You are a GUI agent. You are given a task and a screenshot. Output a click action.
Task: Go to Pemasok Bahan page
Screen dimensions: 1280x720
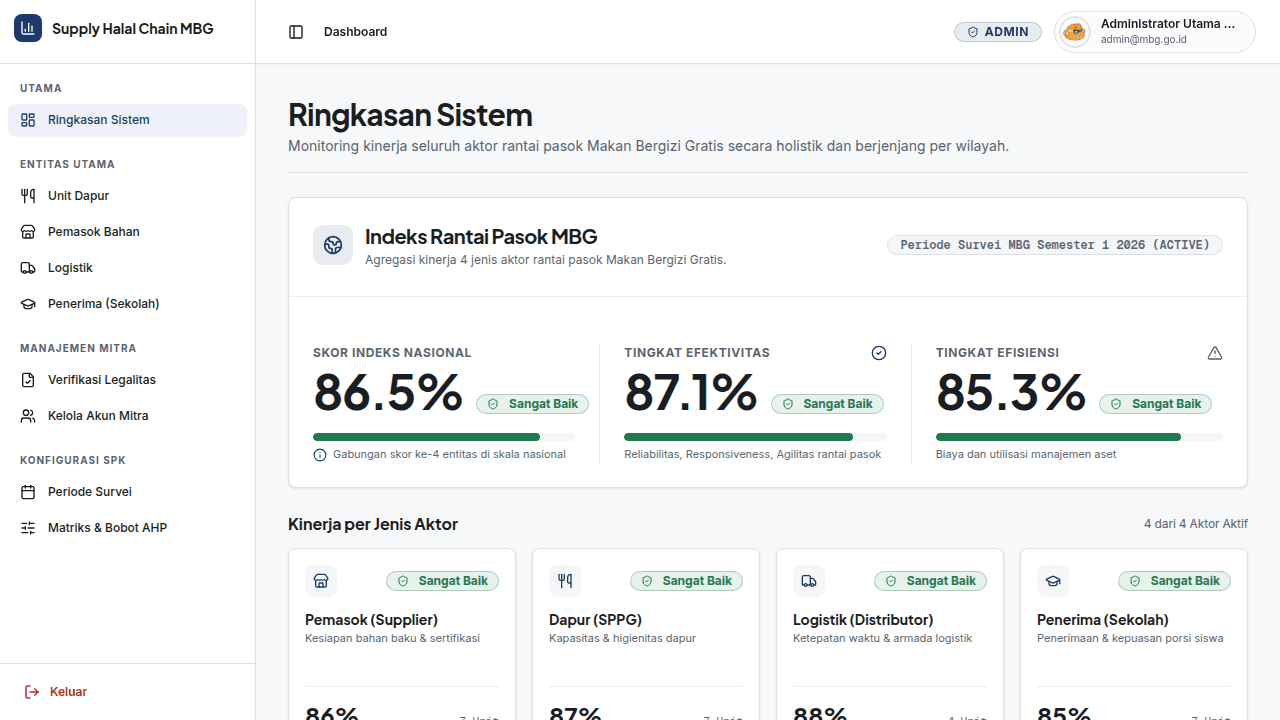point(127,232)
